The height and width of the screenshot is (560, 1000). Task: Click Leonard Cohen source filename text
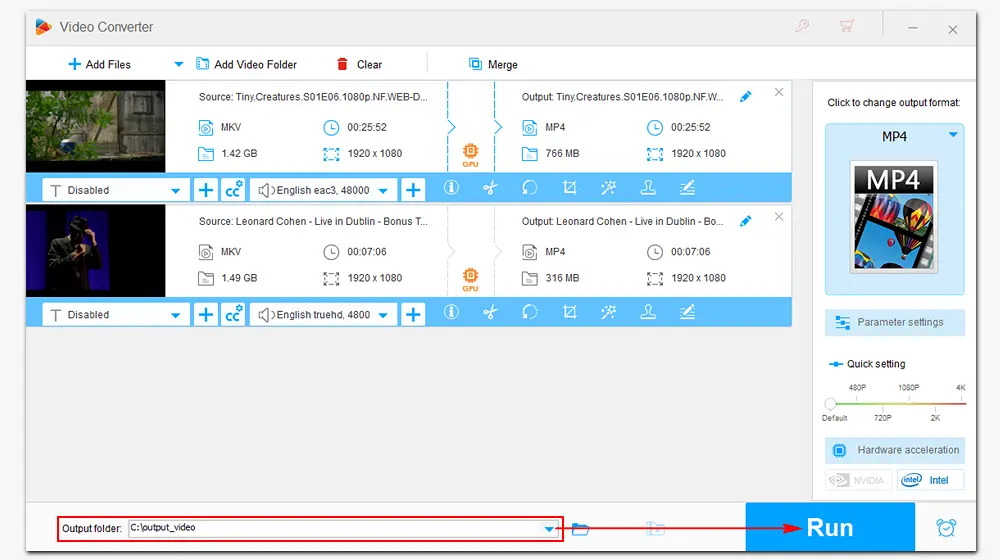click(313, 221)
